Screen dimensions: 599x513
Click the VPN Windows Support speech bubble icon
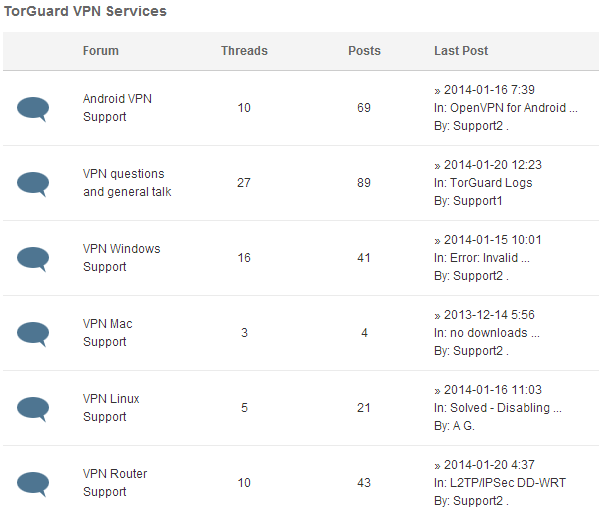coord(33,259)
